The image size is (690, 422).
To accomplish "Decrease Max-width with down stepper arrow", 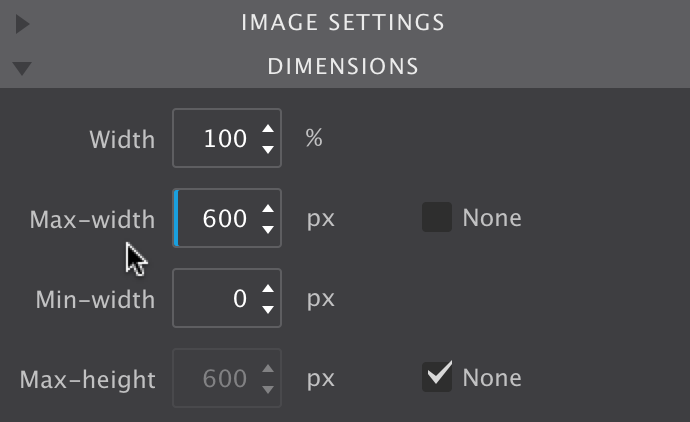I will pyautogui.click(x=267, y=229).
